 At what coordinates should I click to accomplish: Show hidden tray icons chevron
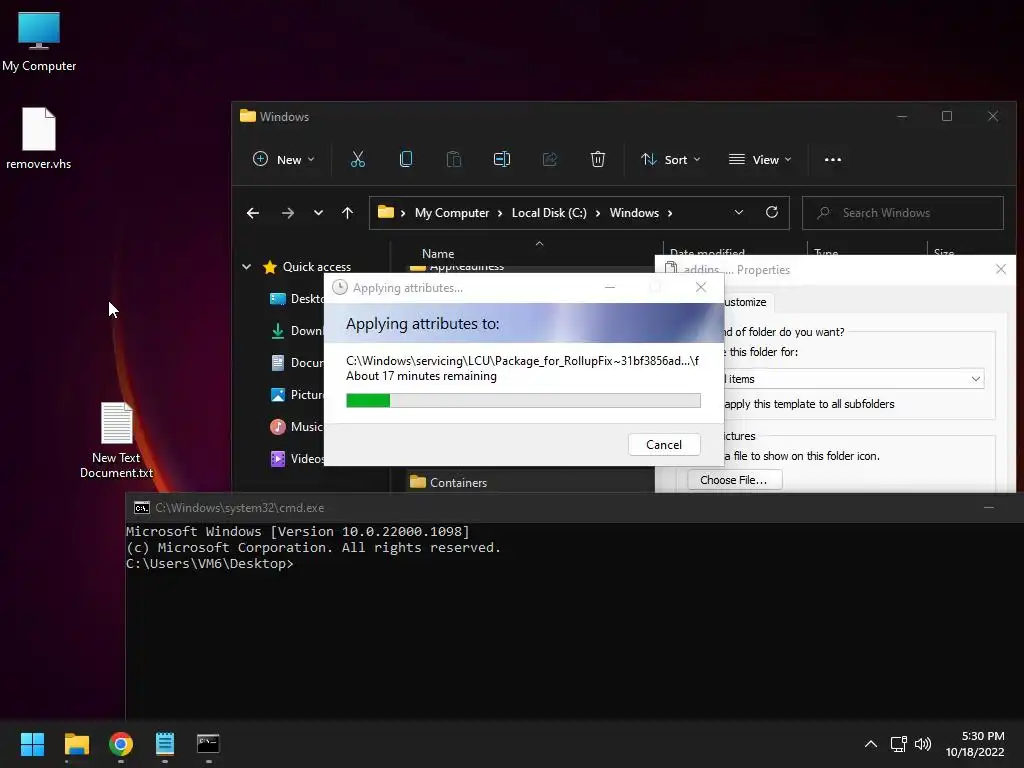[871, 744]
